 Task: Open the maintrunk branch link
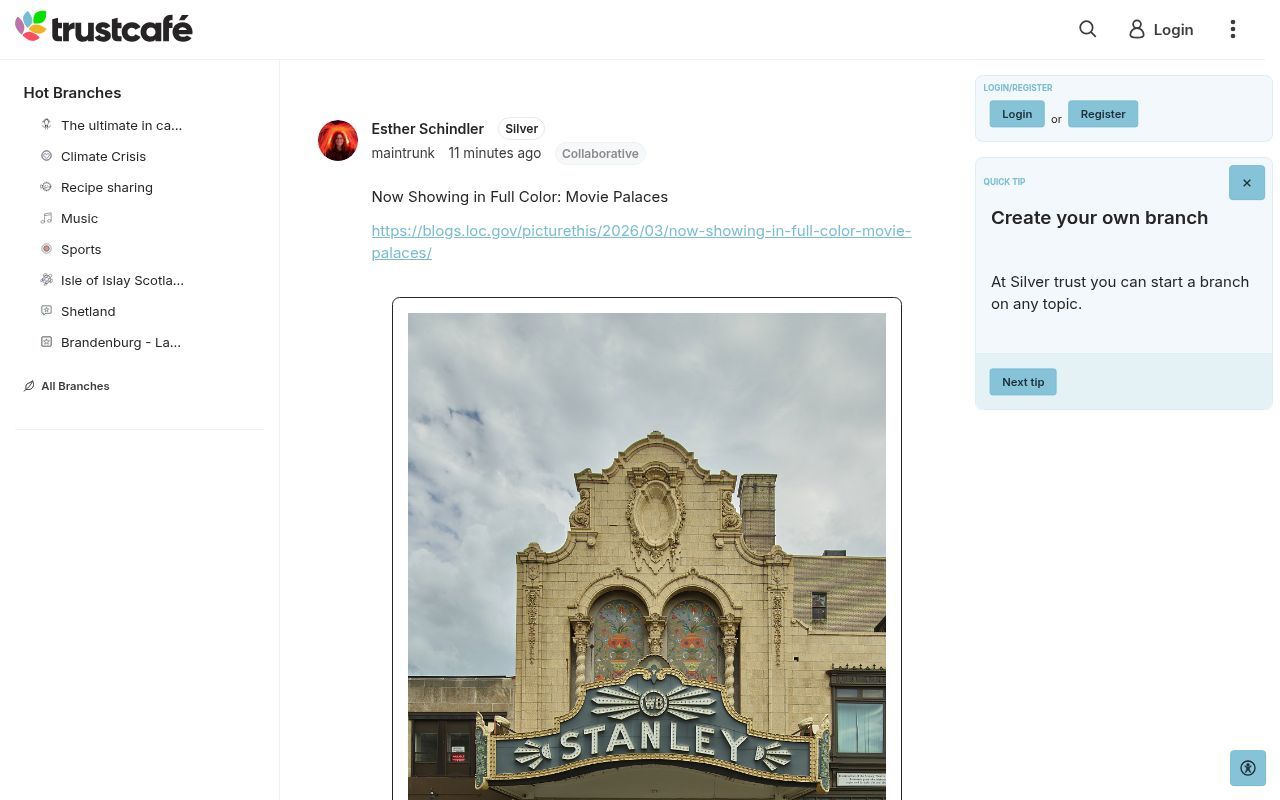point(403,153)
